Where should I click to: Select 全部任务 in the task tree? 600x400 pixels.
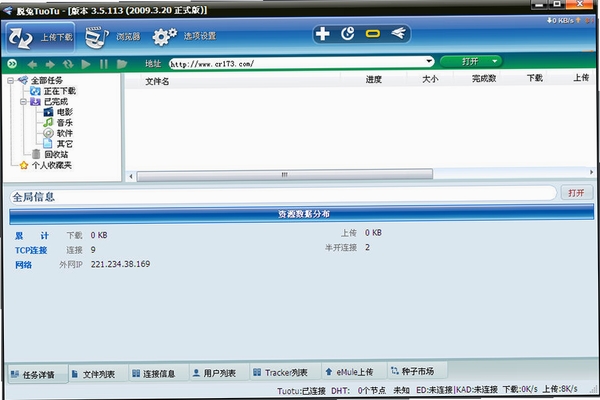[x=47, y=80]
